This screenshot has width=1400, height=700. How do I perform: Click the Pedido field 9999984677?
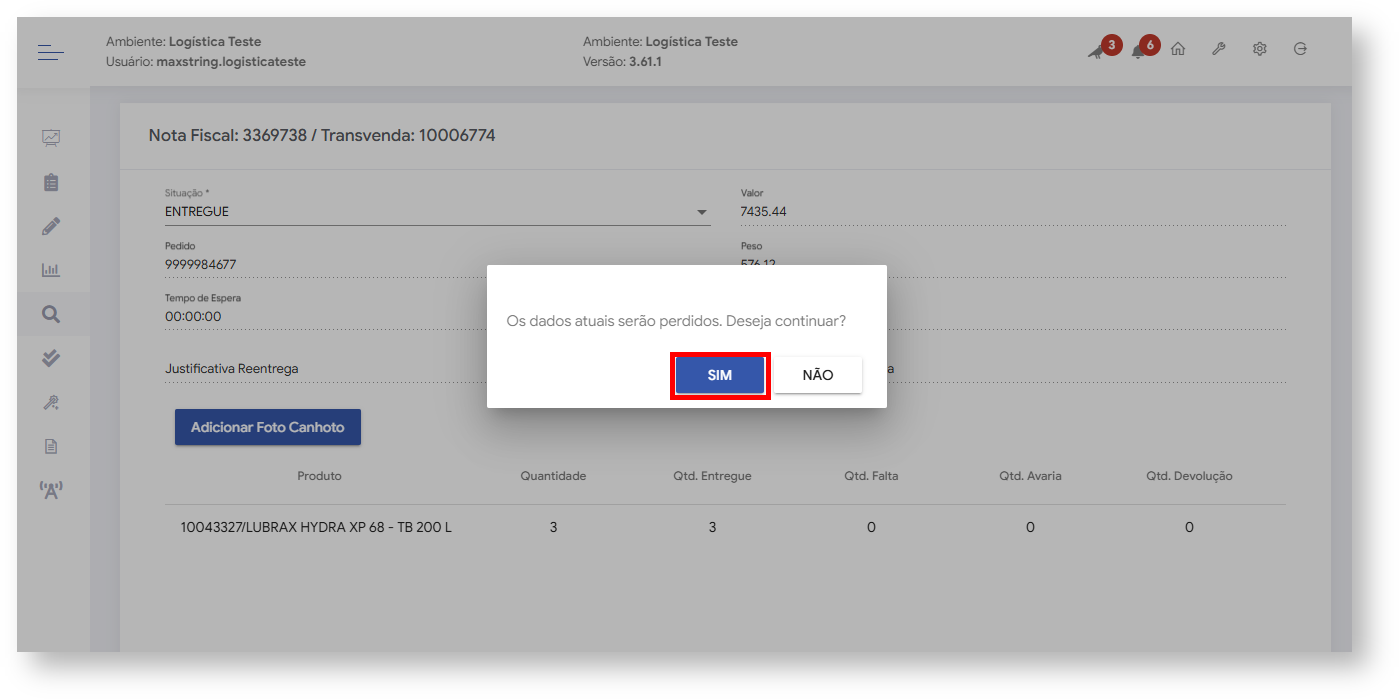437,265
